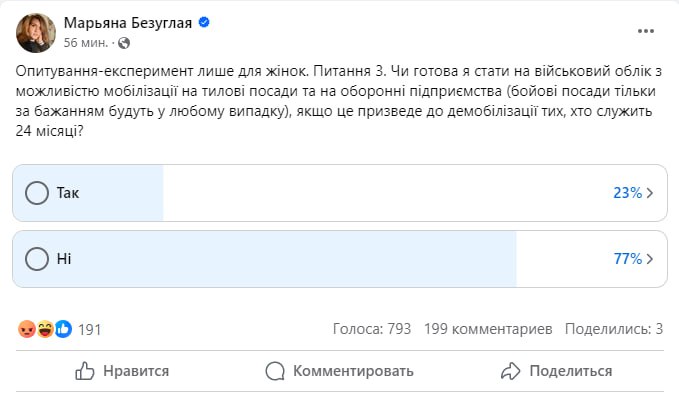This screenshot has width=679, height=396.
Task: Click the Ні poll result bar
Action: click(x=340, y=259)
